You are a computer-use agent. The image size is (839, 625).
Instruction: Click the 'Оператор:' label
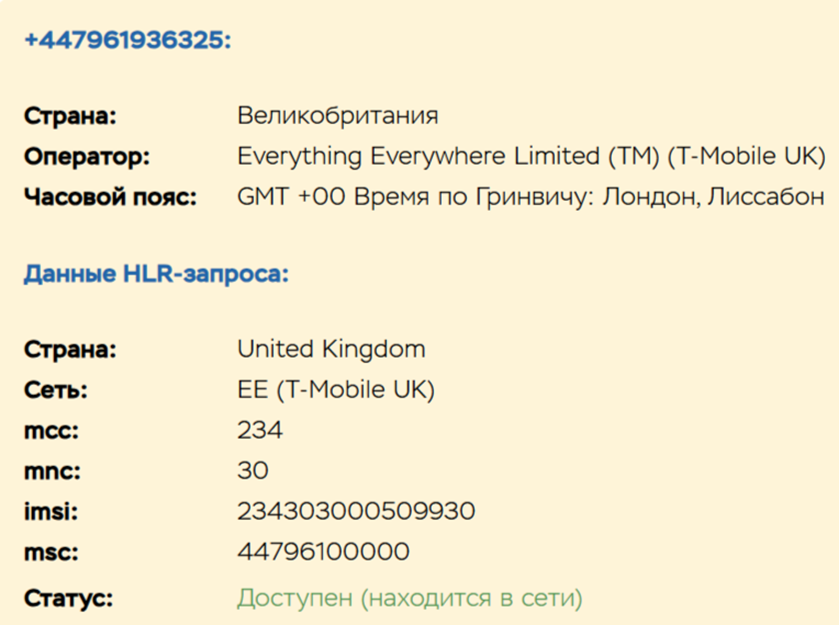86,157
